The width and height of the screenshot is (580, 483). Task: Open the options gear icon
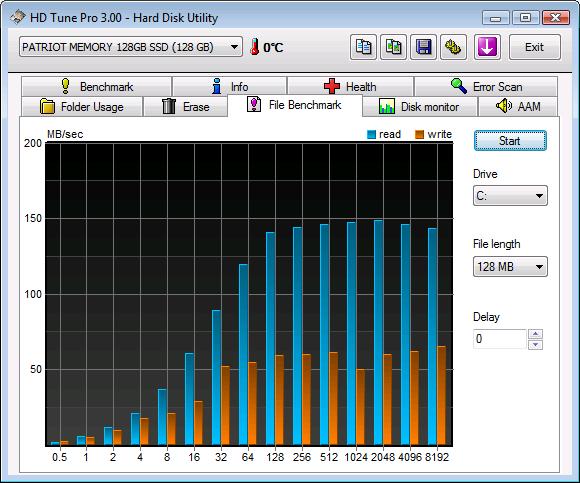click(453, 47)
